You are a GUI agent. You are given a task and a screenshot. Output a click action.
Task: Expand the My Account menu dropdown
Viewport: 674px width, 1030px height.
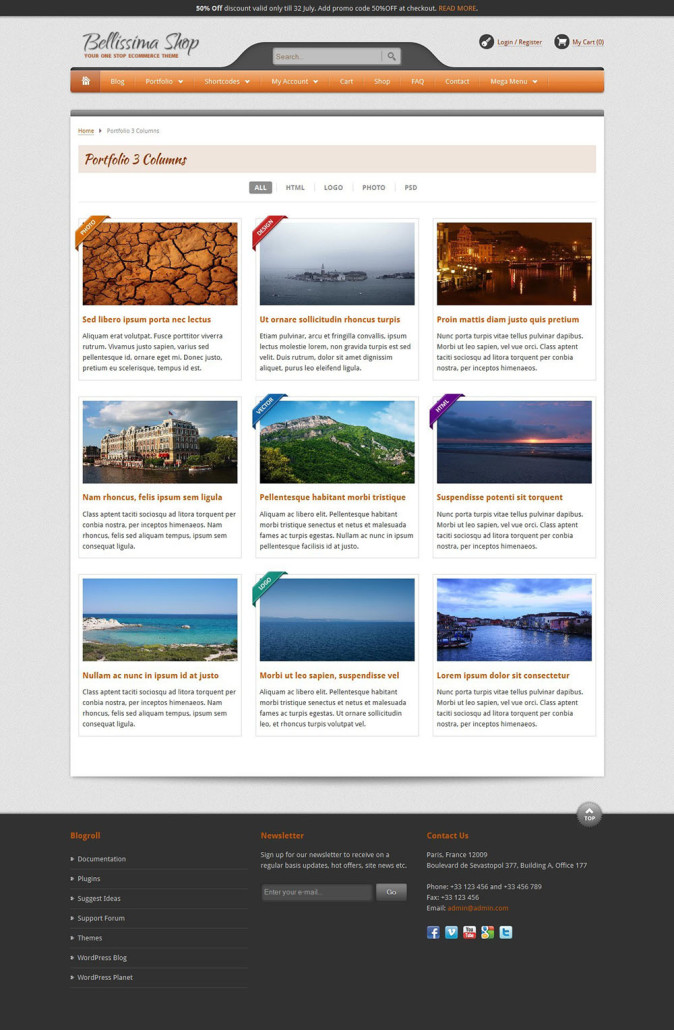point(295,81)
